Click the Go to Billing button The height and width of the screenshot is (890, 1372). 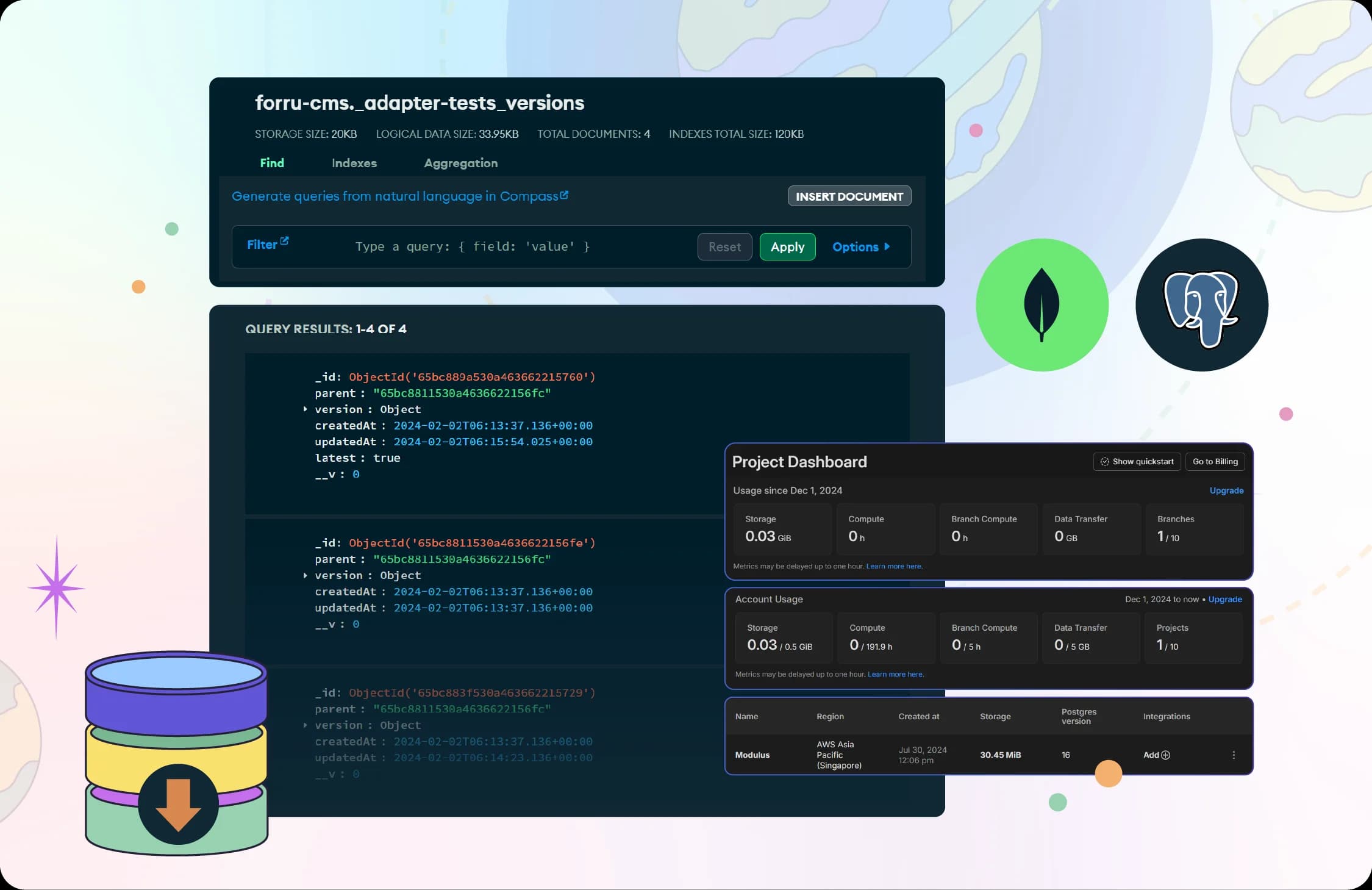coord(1215,462)
